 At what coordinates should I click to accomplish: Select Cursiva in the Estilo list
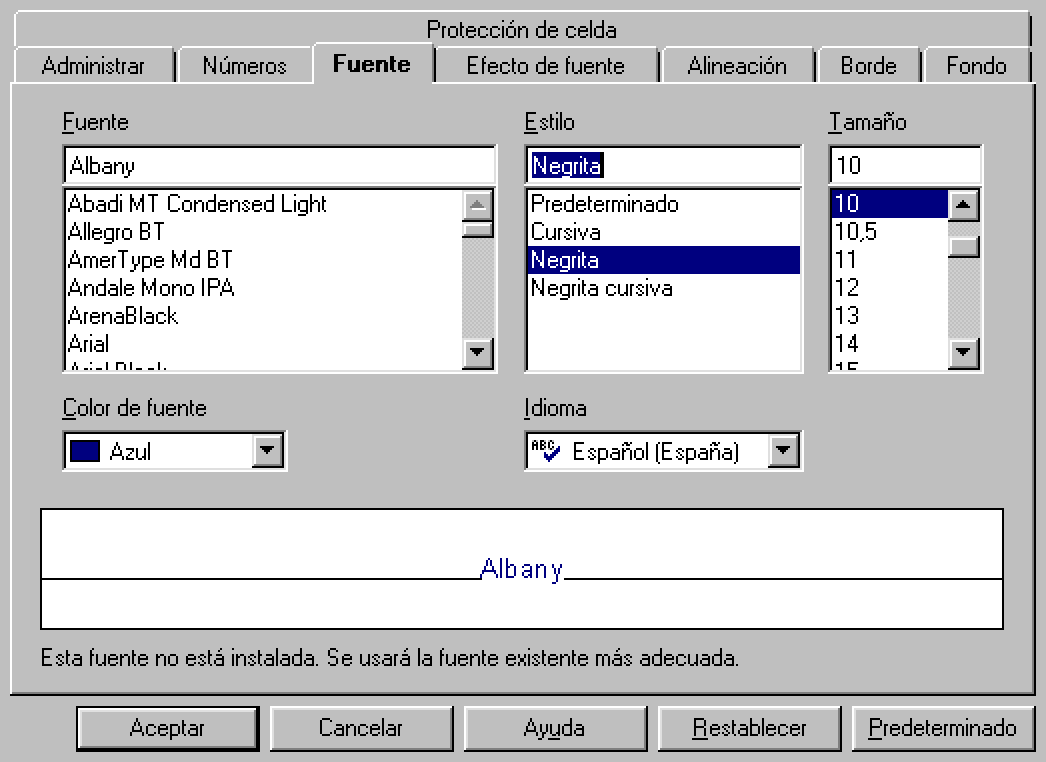point(565,232)
